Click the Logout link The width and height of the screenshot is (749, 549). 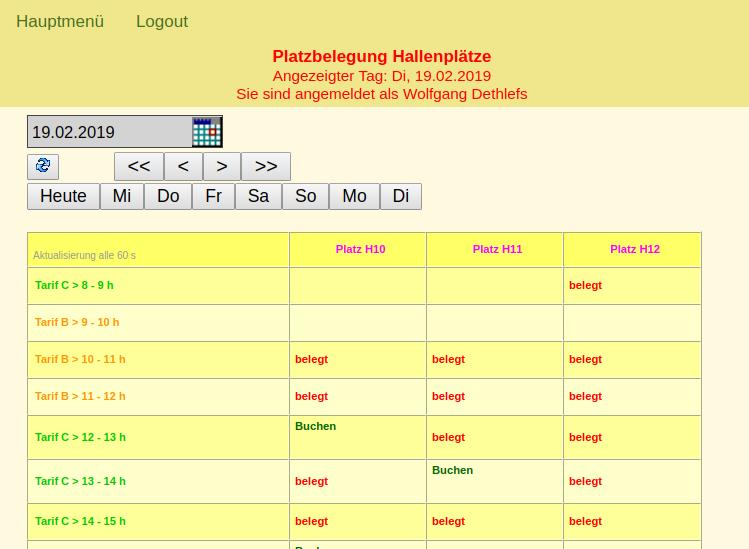point(162,21)
